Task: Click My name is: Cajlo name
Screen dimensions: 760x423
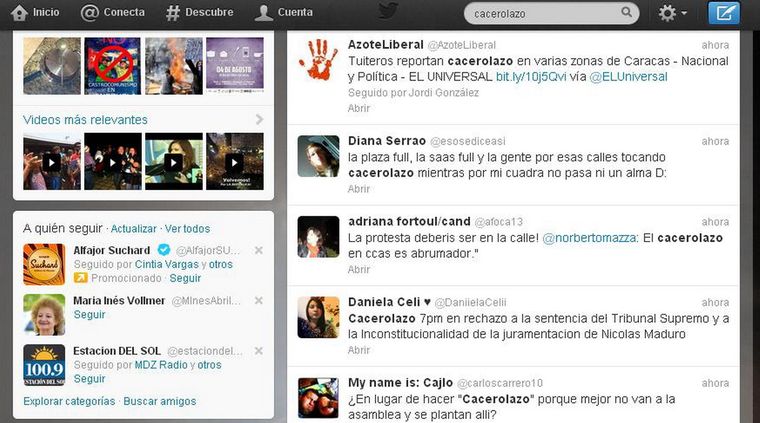Action: [400, 383]
